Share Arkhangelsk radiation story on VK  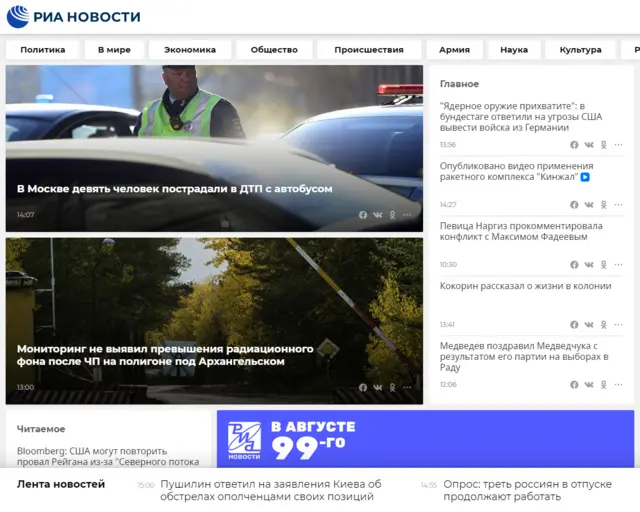click(378, 387)
